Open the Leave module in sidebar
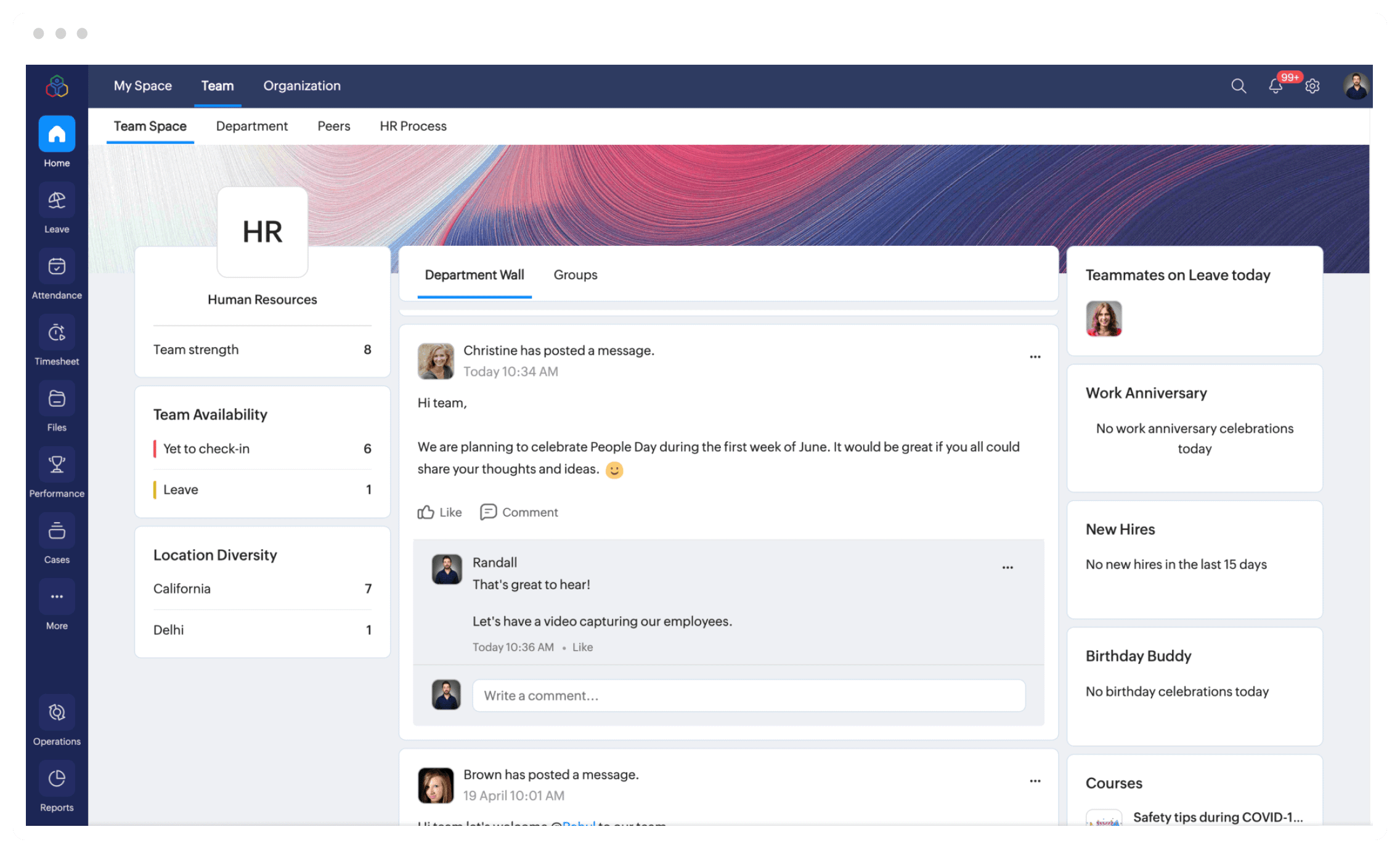The height and width of the screenshot is (853, 1400). click(x=57, y=201)
